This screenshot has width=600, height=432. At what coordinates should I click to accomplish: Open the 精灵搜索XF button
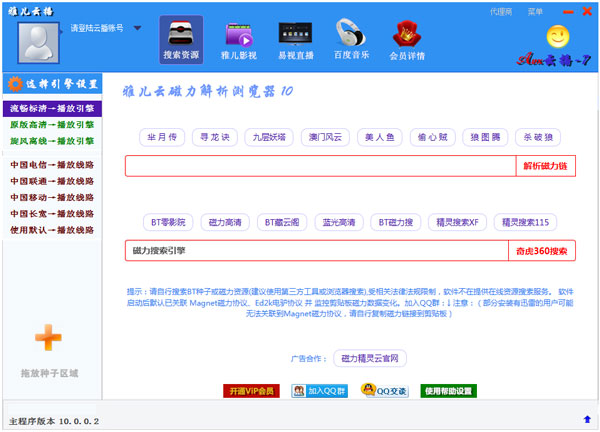(x=457, y=222)
